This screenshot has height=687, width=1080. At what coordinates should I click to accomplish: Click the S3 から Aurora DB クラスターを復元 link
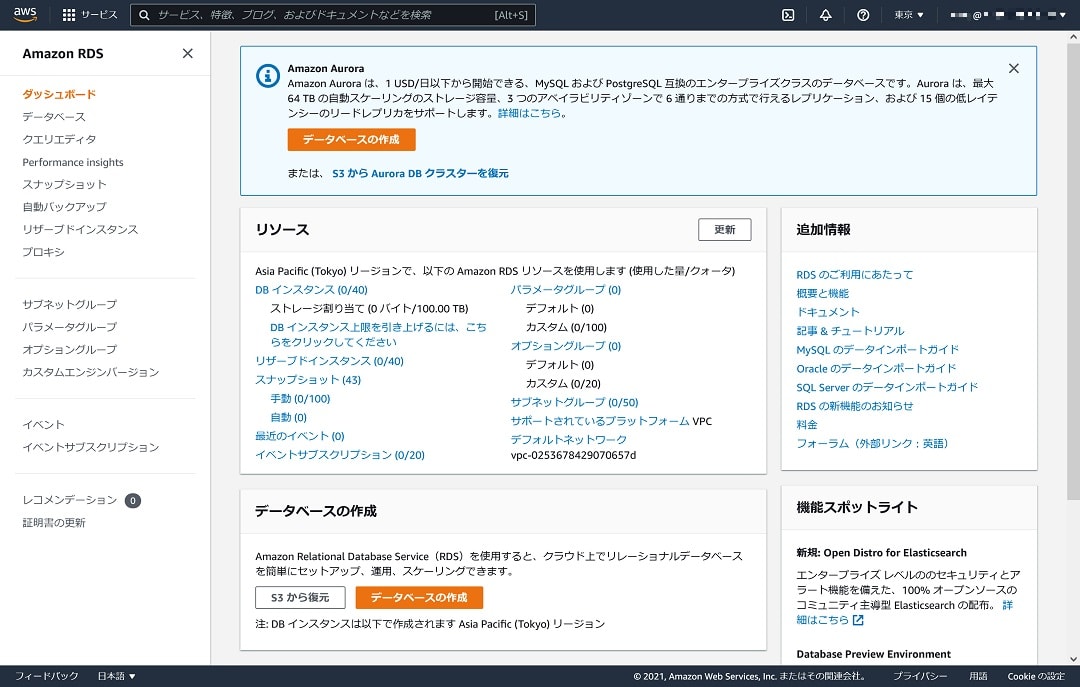(x=420, y=174)
